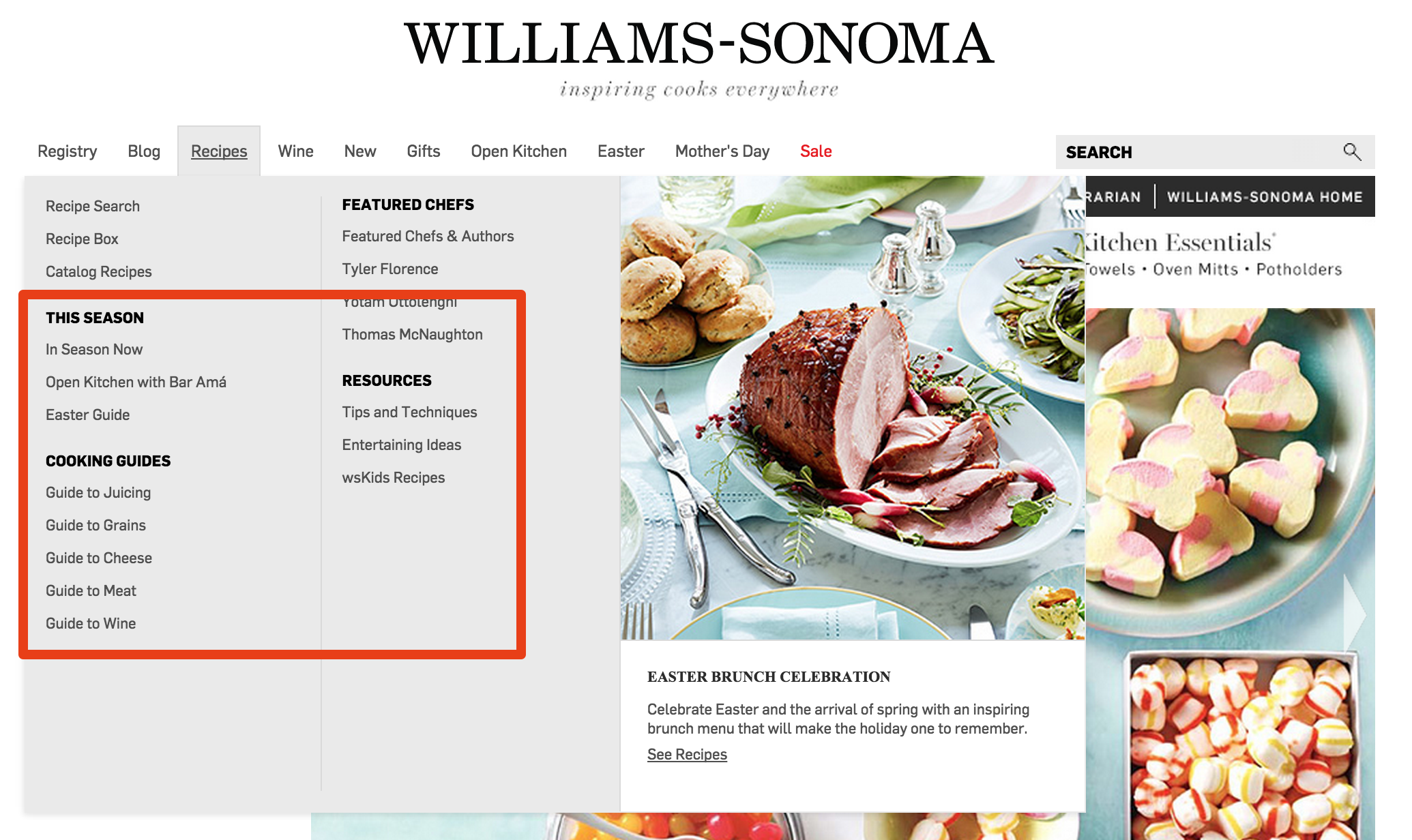Click the Easter ham brunch photo
The image size is (1412, 840).
point(852,408)
